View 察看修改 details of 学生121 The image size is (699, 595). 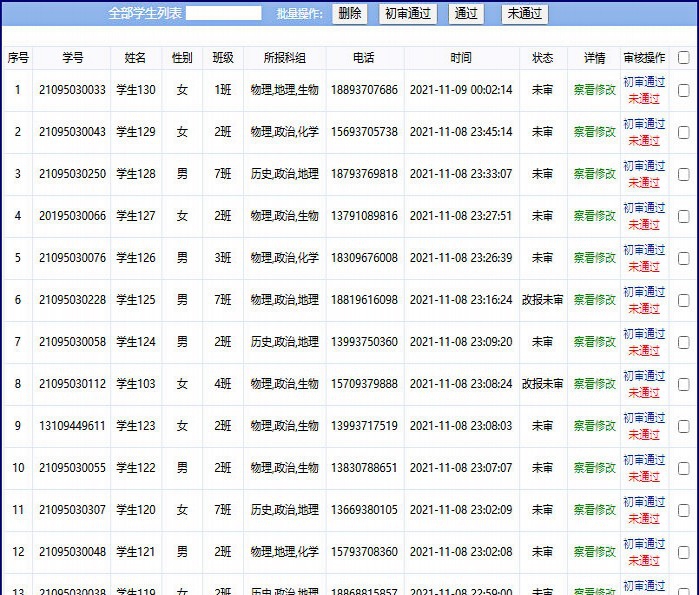pyautogui.click(x=594, y=552)
